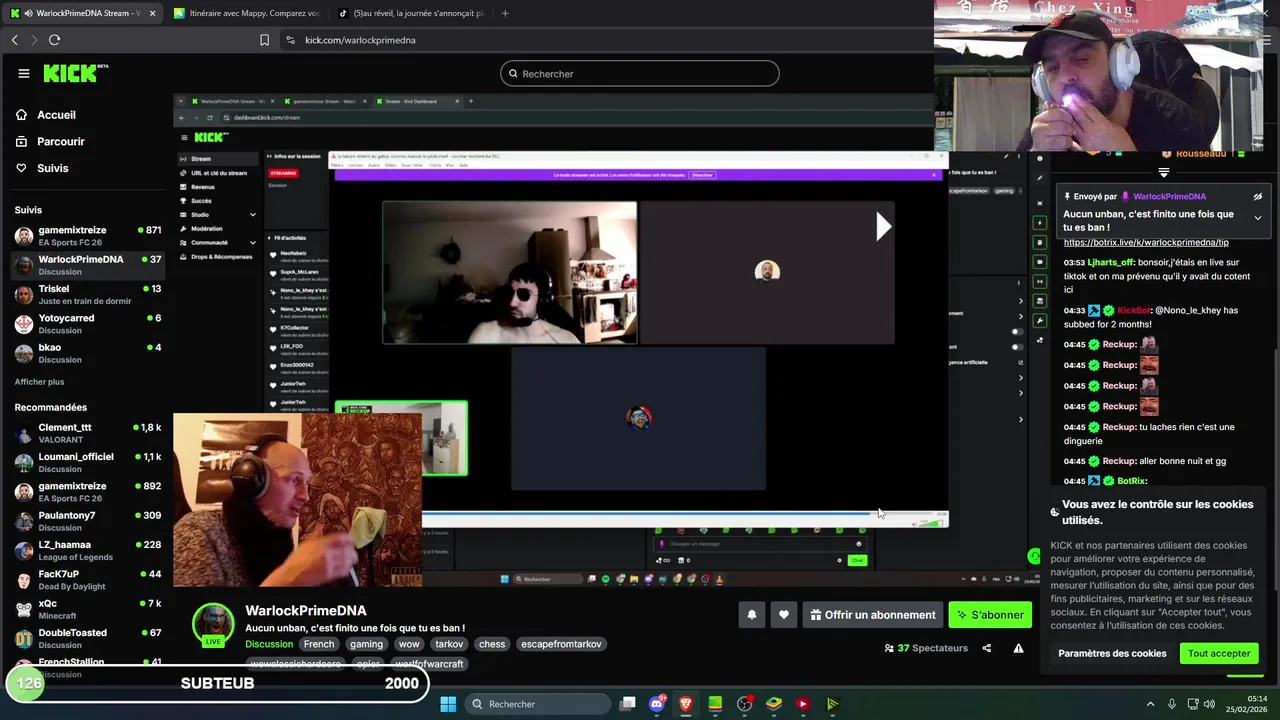
Task: Open the botrix.live tip link in chat
Action: pyautogui.click(x=1146, y=242)
